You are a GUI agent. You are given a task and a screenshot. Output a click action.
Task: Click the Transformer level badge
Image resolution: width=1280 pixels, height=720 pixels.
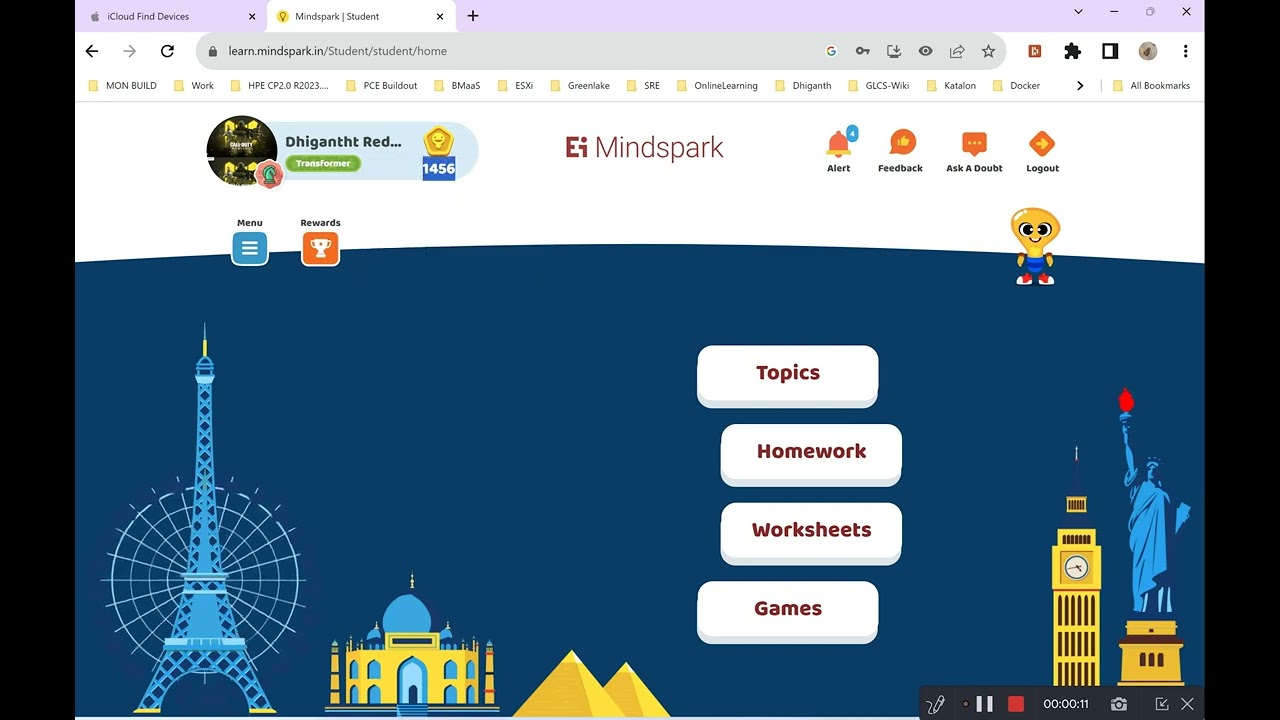tap(323, 163)
